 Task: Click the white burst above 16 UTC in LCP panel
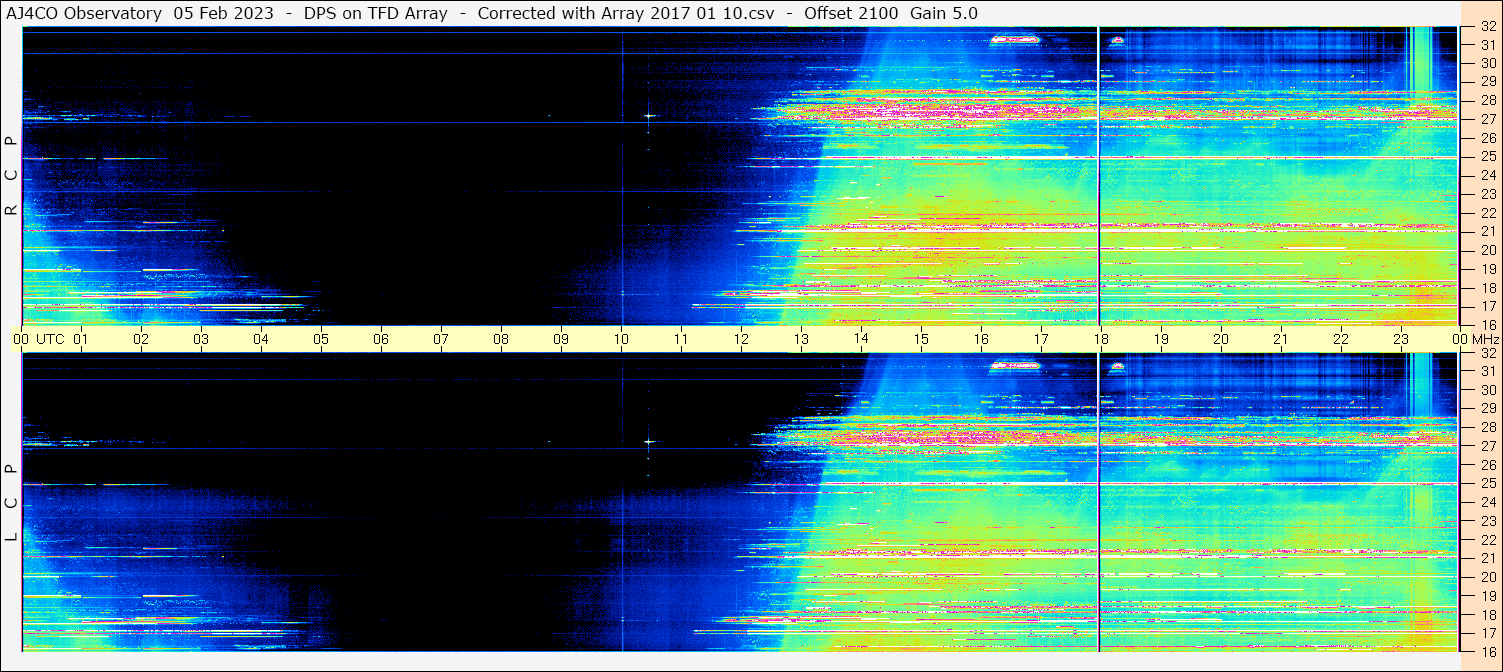pyautogui.click(x=1014, y=366)
